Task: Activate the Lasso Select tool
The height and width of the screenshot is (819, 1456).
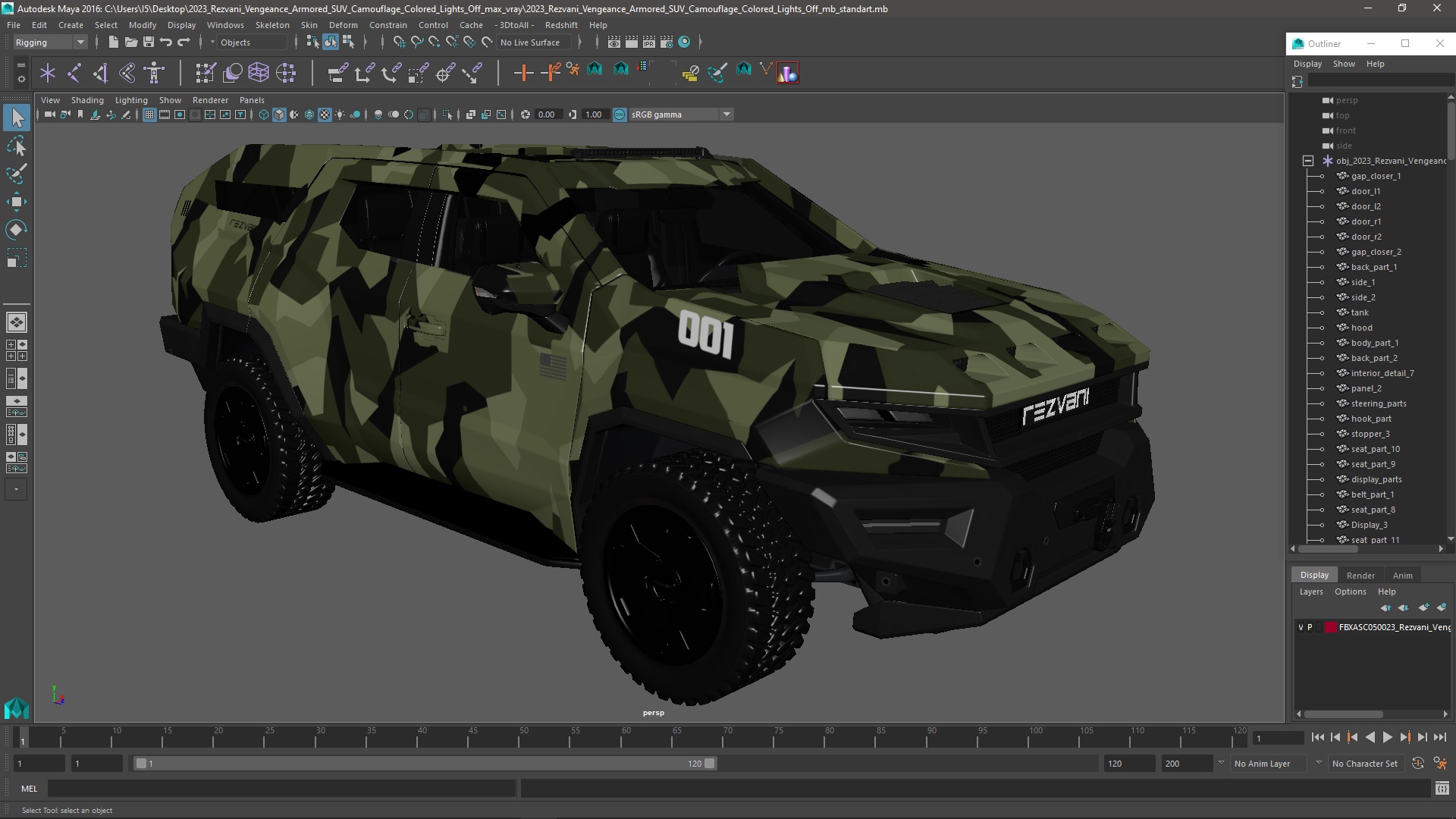Action: [17, 146]
